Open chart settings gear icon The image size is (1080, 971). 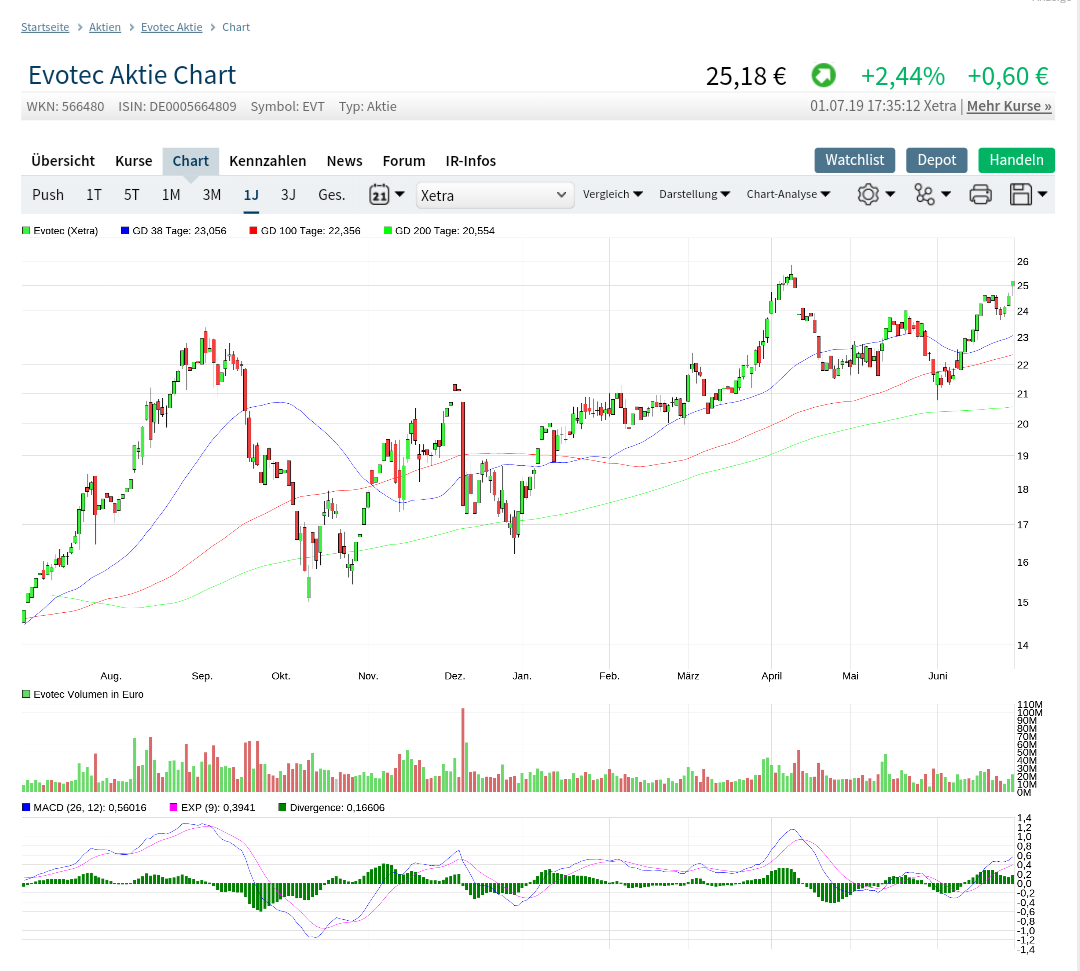point(875,195)
